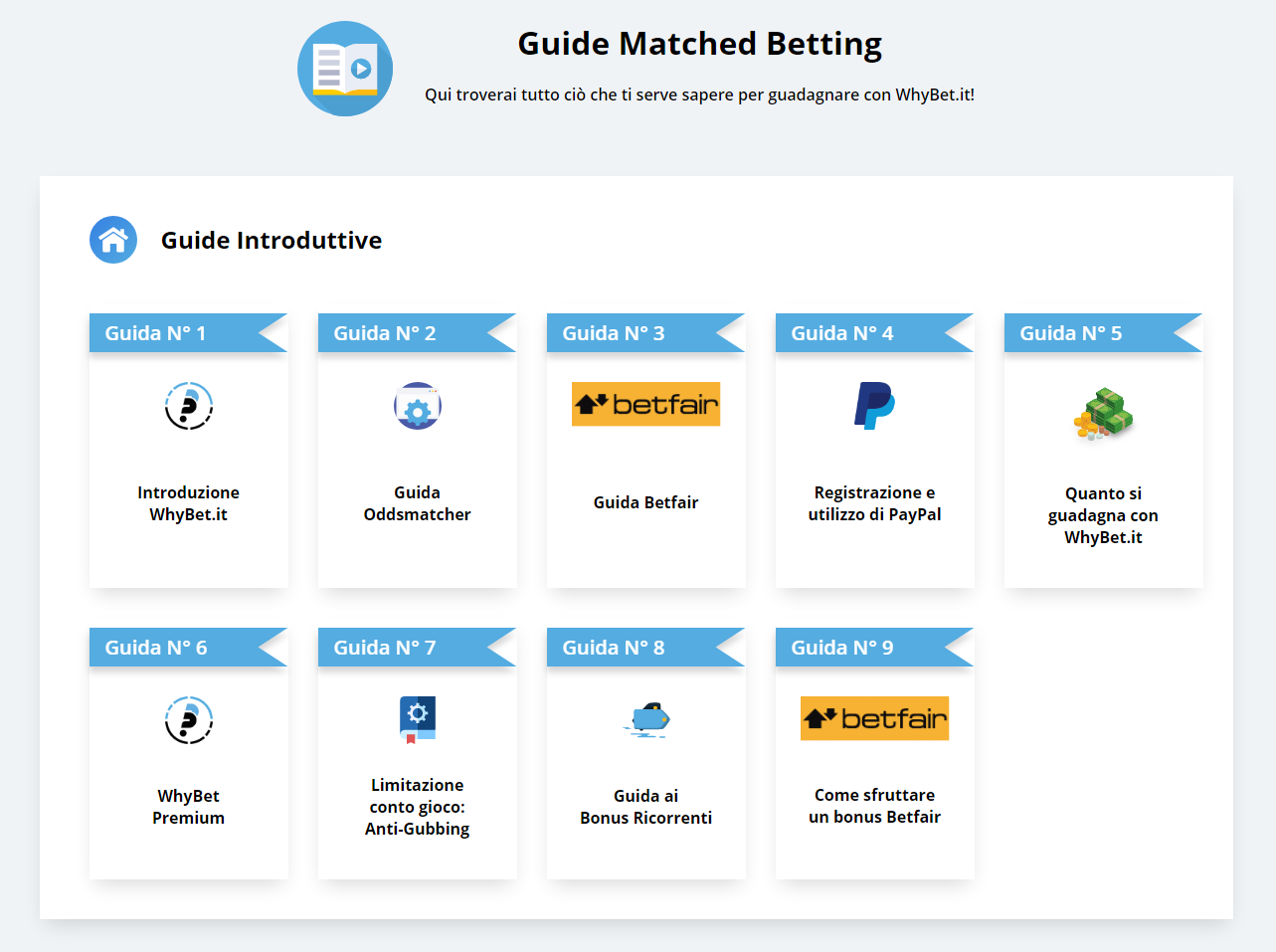Viewport: 1276px width, 952px height.
Task: Select the Guida N° 6 ribbon label
Action: pos(156,648)
